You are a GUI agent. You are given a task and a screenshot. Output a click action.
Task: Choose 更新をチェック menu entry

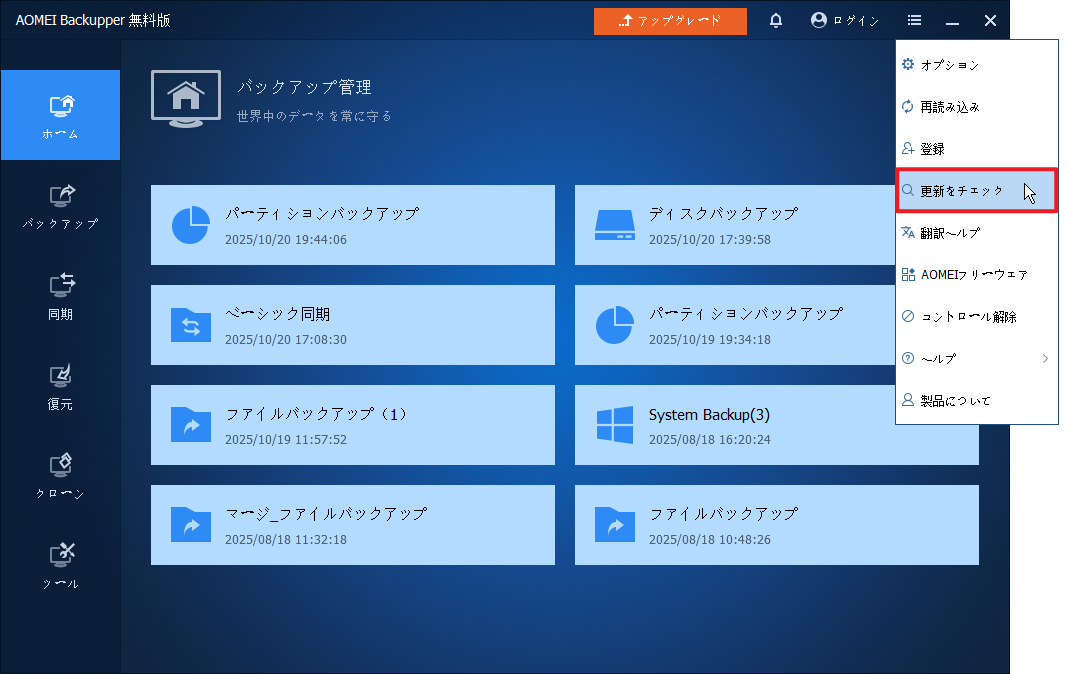[977, 190]
